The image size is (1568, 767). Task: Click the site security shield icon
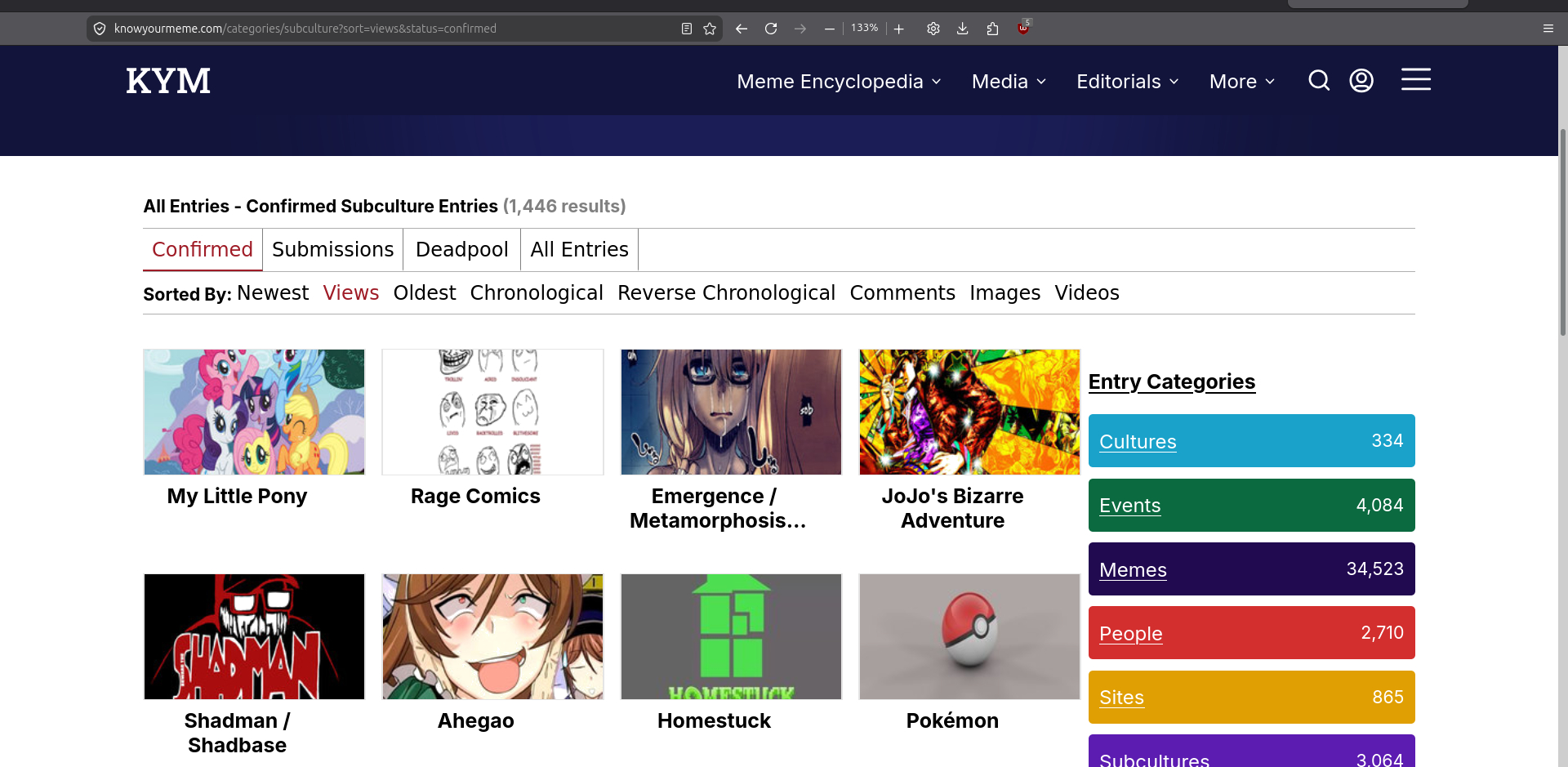[100, 29]
